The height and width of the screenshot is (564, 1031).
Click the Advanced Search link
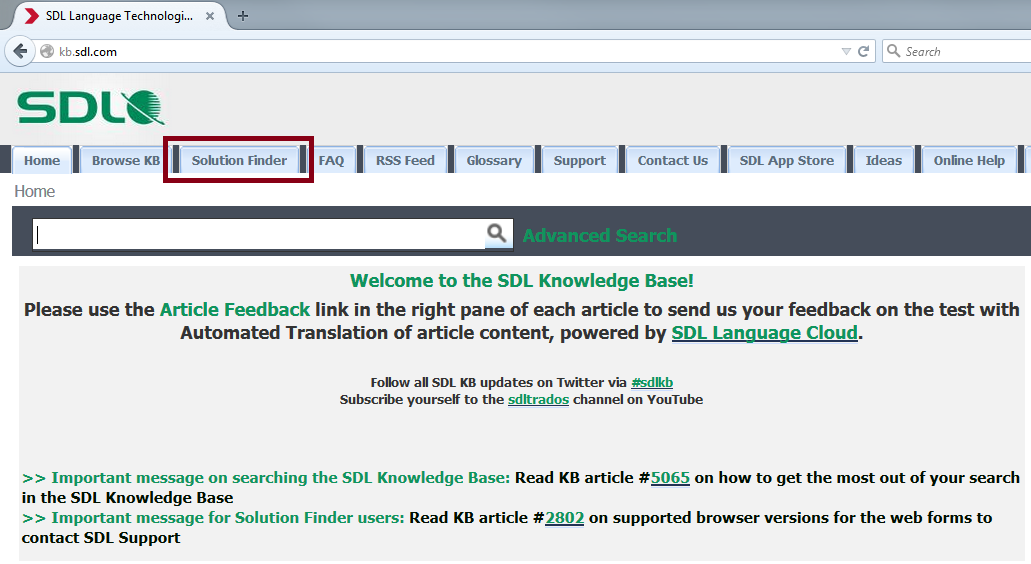pyautogui.click(x=600, y=235)
